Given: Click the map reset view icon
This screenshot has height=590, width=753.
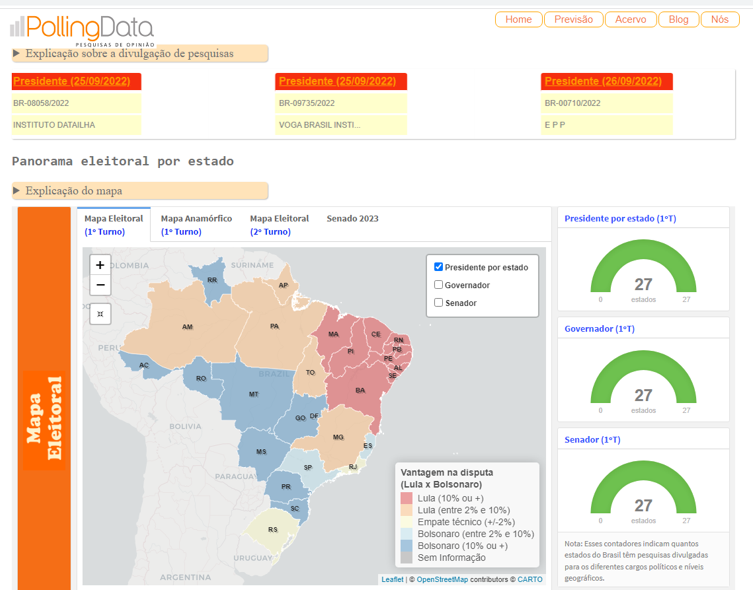Looking at the screenshot, I should click(100, 314).
